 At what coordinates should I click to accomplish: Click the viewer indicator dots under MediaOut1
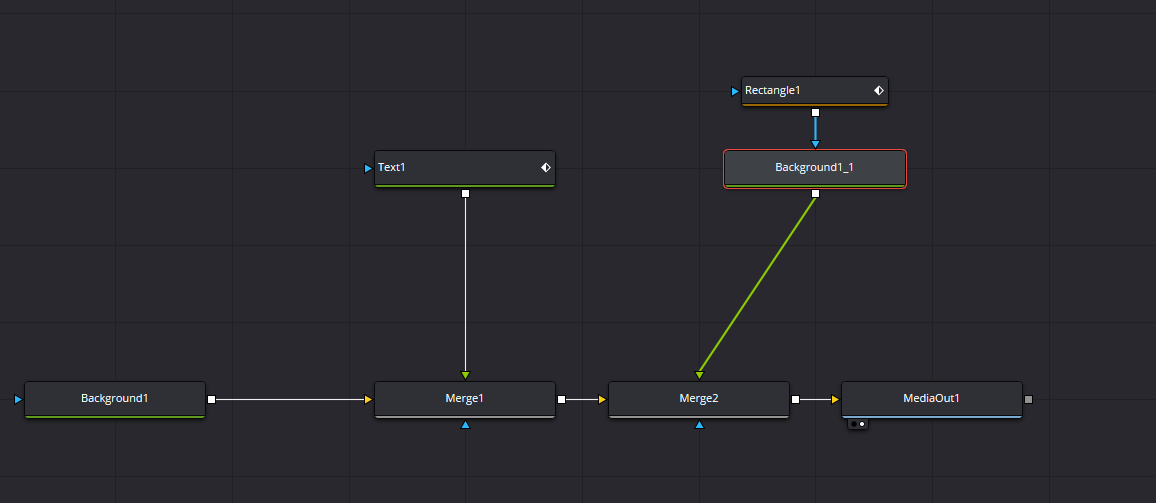(x=857, y=424)
